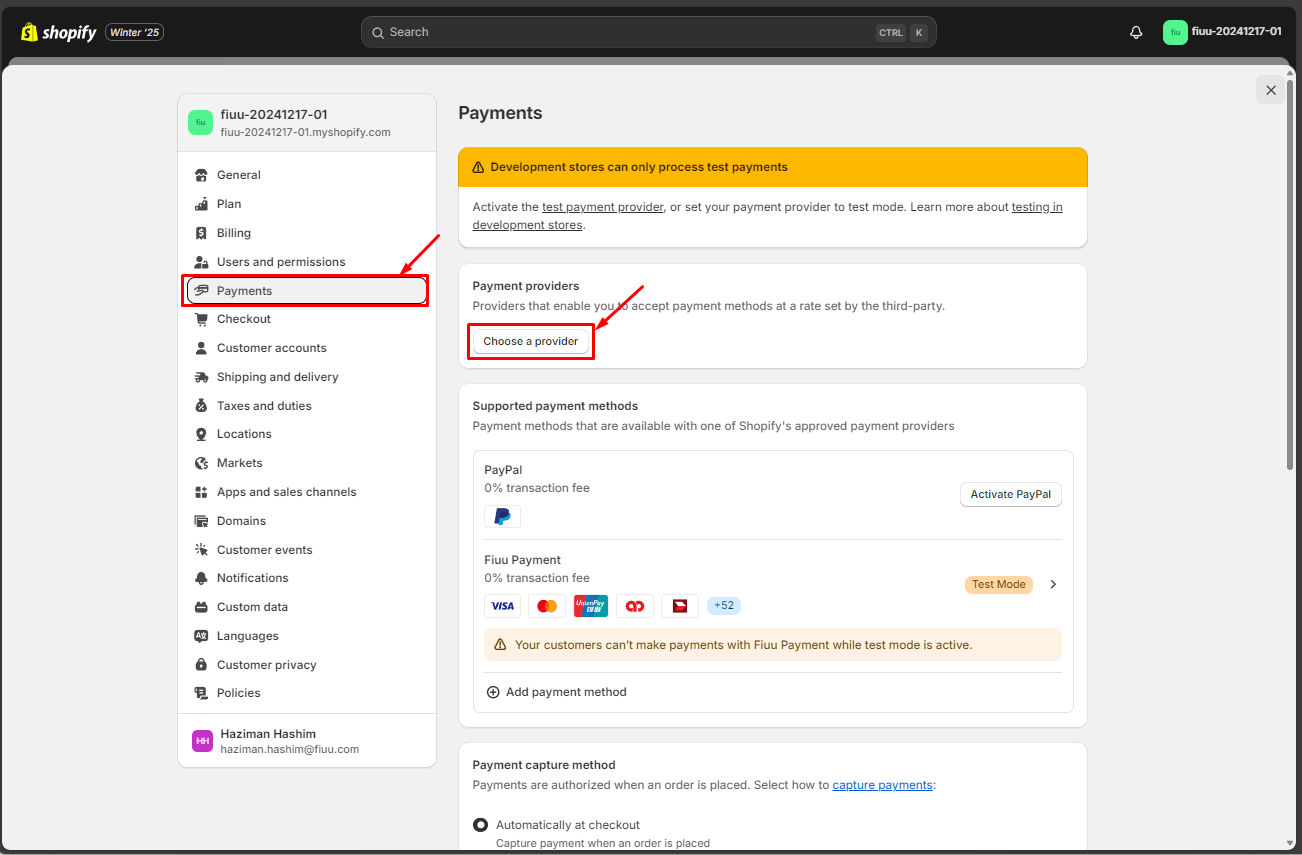Open the fiuu-20241217-01 store header in sidebar
This screenshot has height=855, width=1302.
[x=307, y=123]
